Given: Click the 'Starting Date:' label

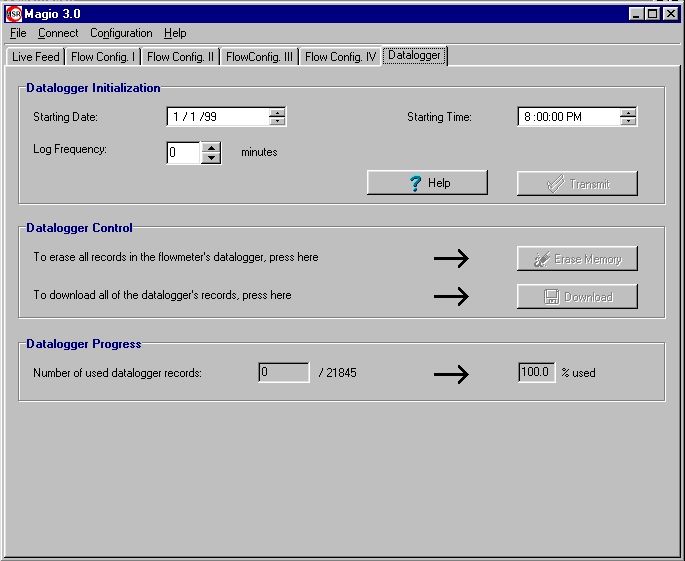Looking at the screenshot, I should (65, 117).
